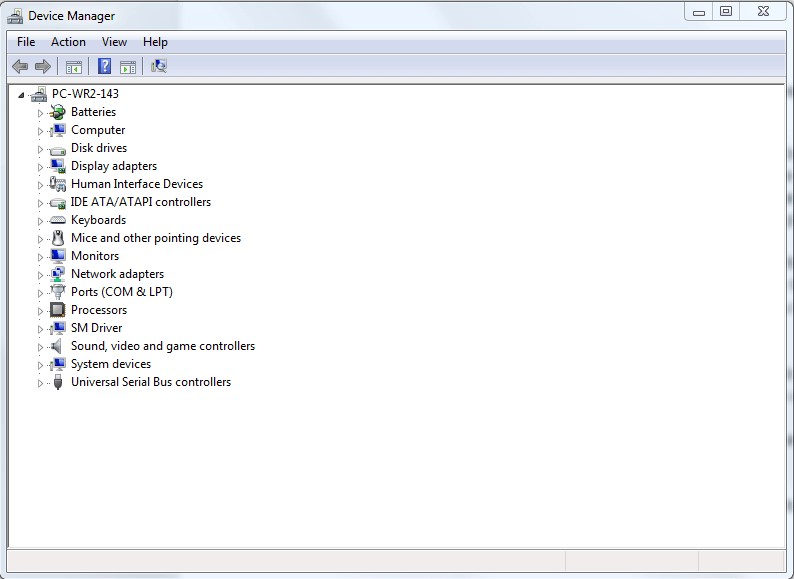Expand the Batteries node arrow
Viewport: 794px width, 579px height.
point(41,113)
